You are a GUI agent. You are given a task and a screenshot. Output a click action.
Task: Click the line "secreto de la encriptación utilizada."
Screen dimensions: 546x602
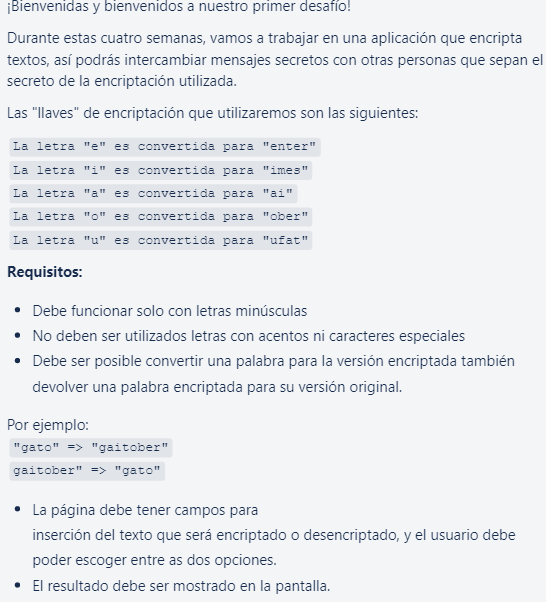122,81
